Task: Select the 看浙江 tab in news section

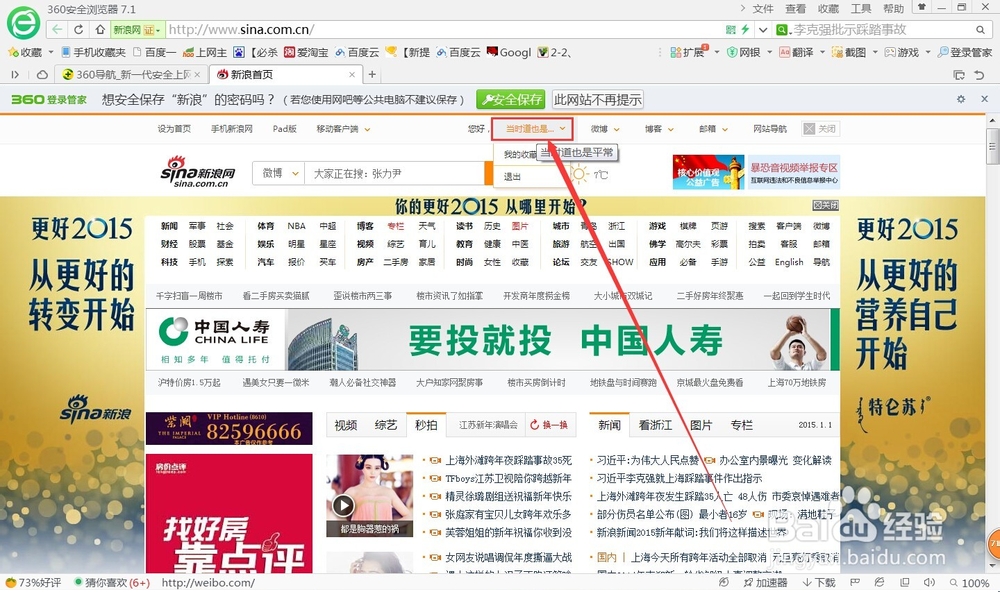Action: click(x=655, y=425)
